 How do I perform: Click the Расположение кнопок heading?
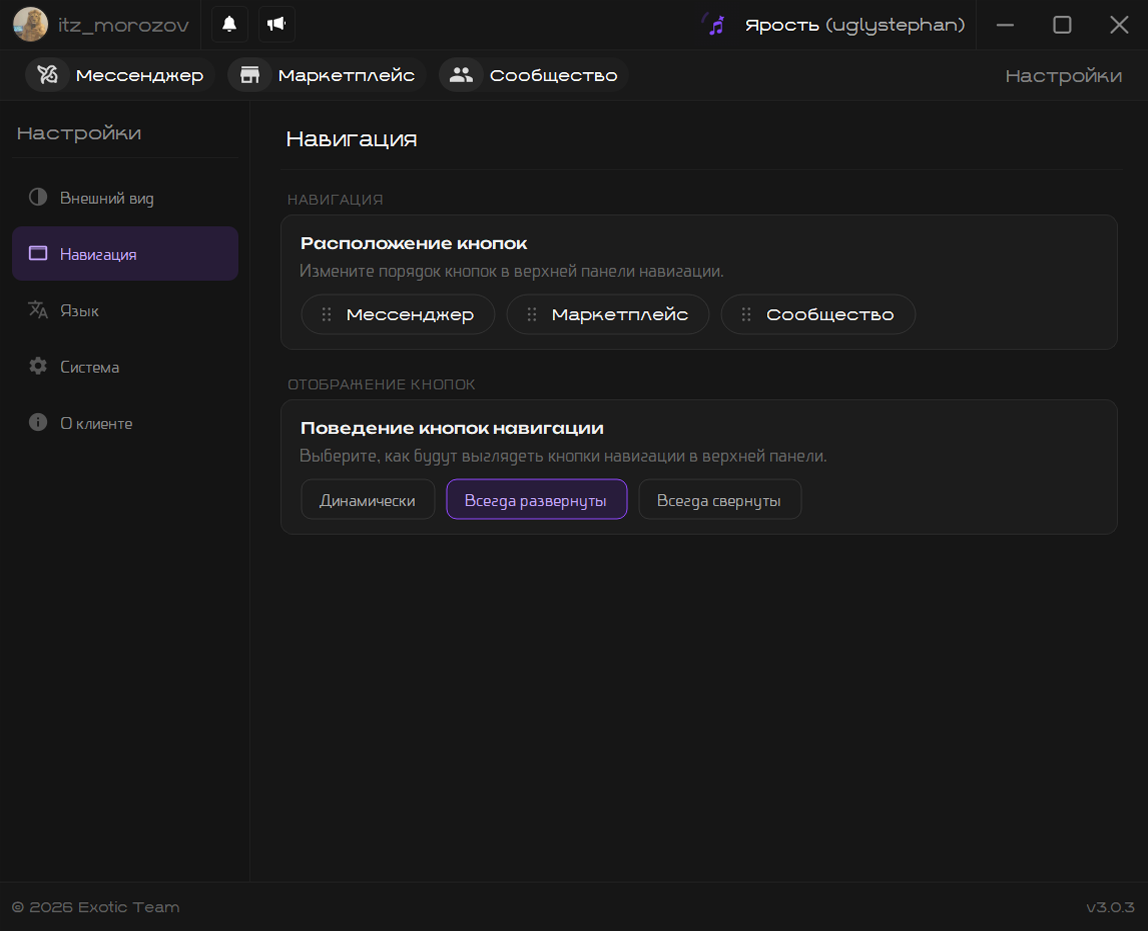(x=414, y=243)
